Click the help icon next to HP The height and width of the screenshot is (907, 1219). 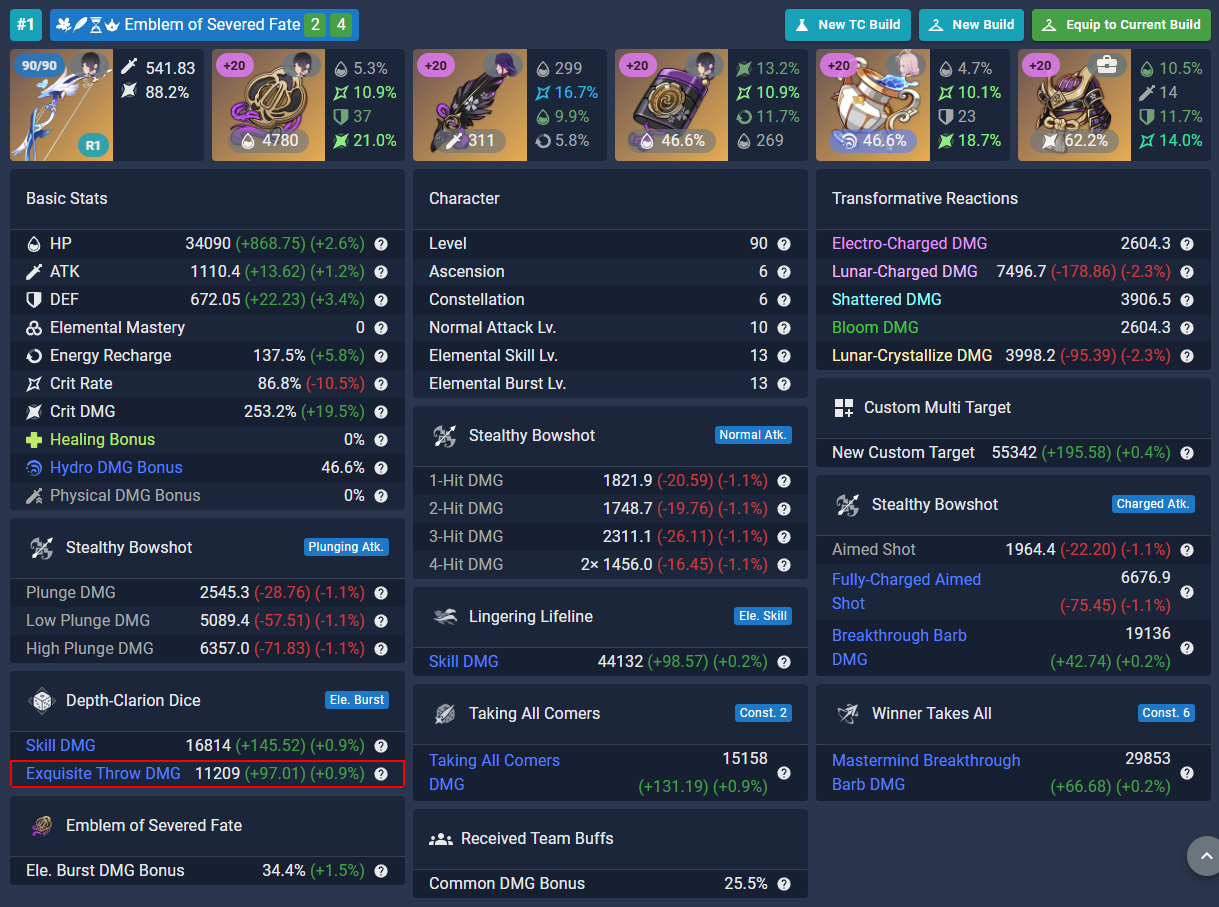click(381, 244)
